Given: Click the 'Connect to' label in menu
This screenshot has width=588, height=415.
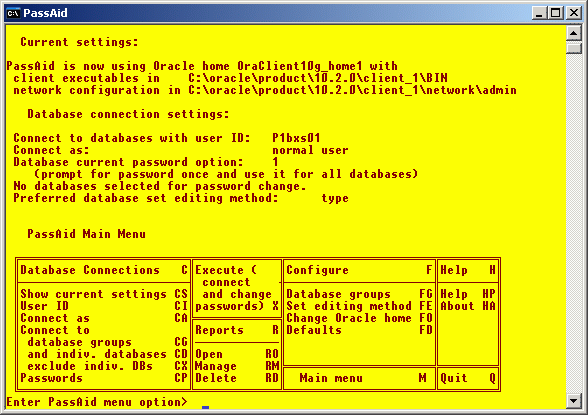Looking at the screenshot, I should 55,330.
